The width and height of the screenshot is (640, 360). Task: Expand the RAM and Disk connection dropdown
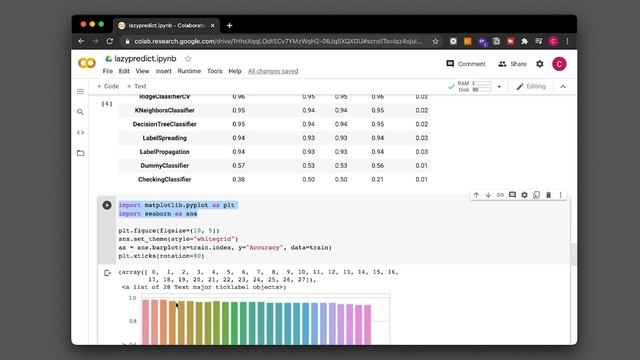[x=499, y=87]
